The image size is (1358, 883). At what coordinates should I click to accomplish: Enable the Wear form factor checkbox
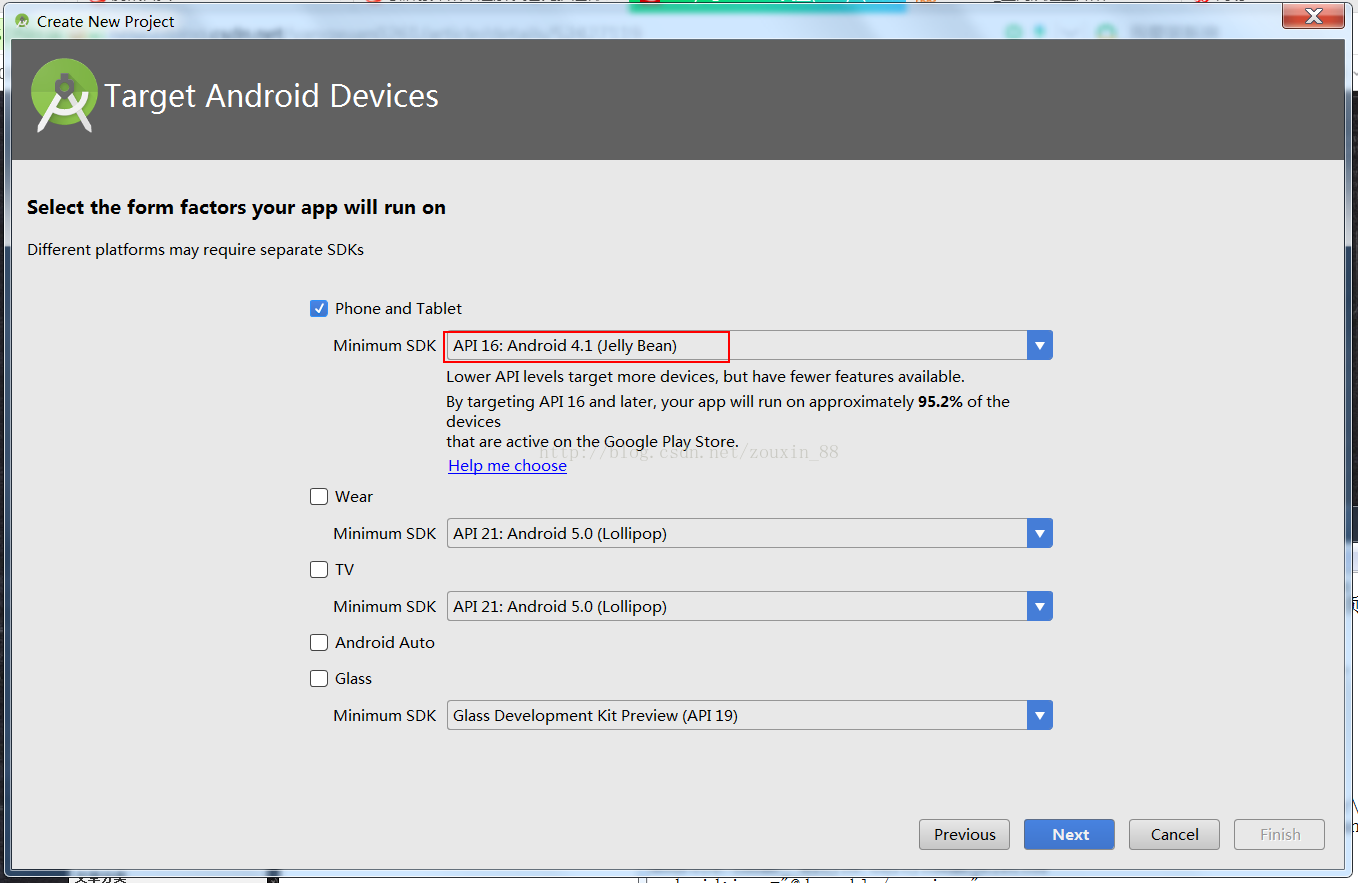click(x=319, y=496)
